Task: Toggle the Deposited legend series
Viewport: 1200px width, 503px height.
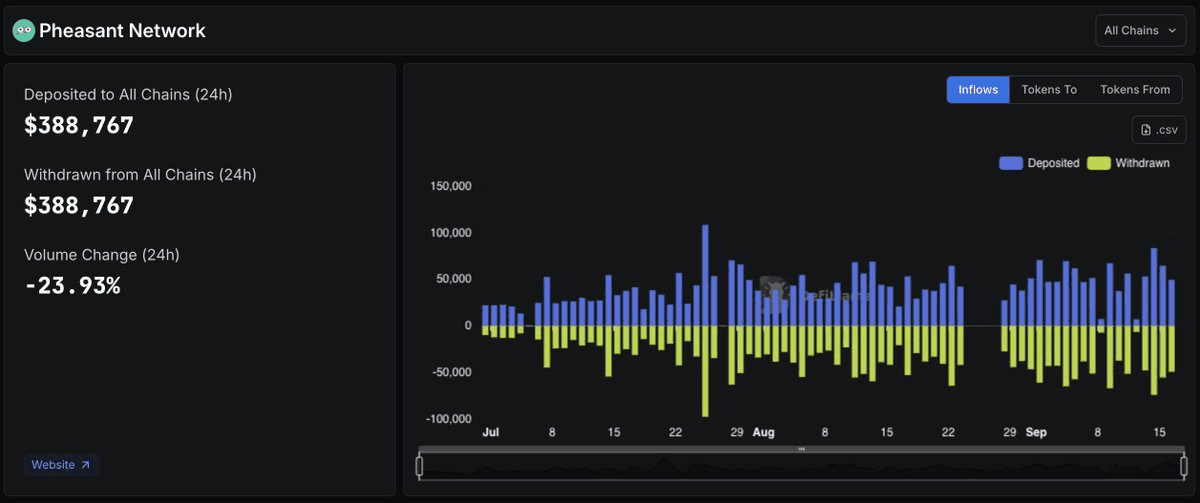Action: [x=1039, y=163]
